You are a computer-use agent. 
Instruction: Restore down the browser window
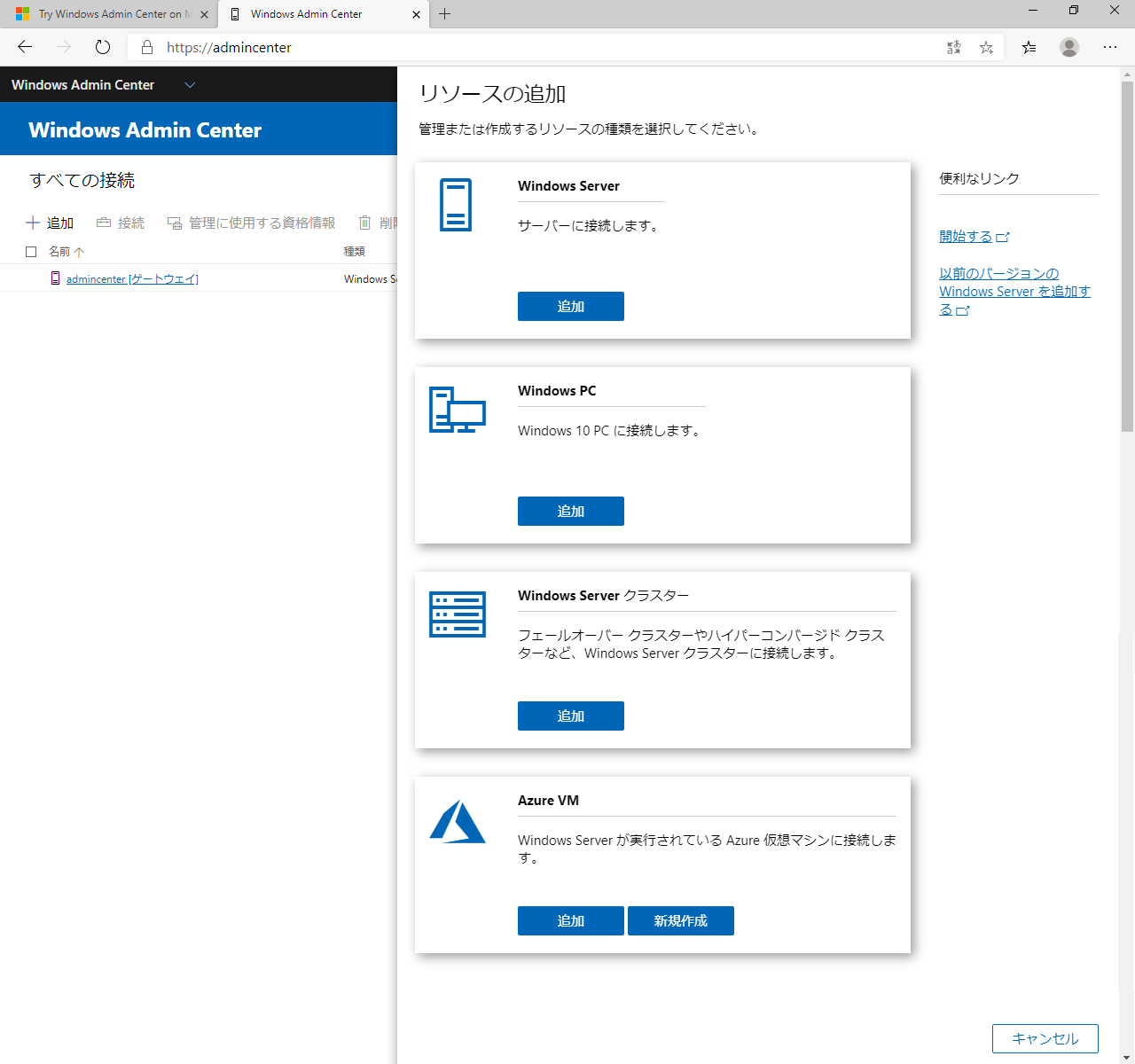click(1074, 11)
